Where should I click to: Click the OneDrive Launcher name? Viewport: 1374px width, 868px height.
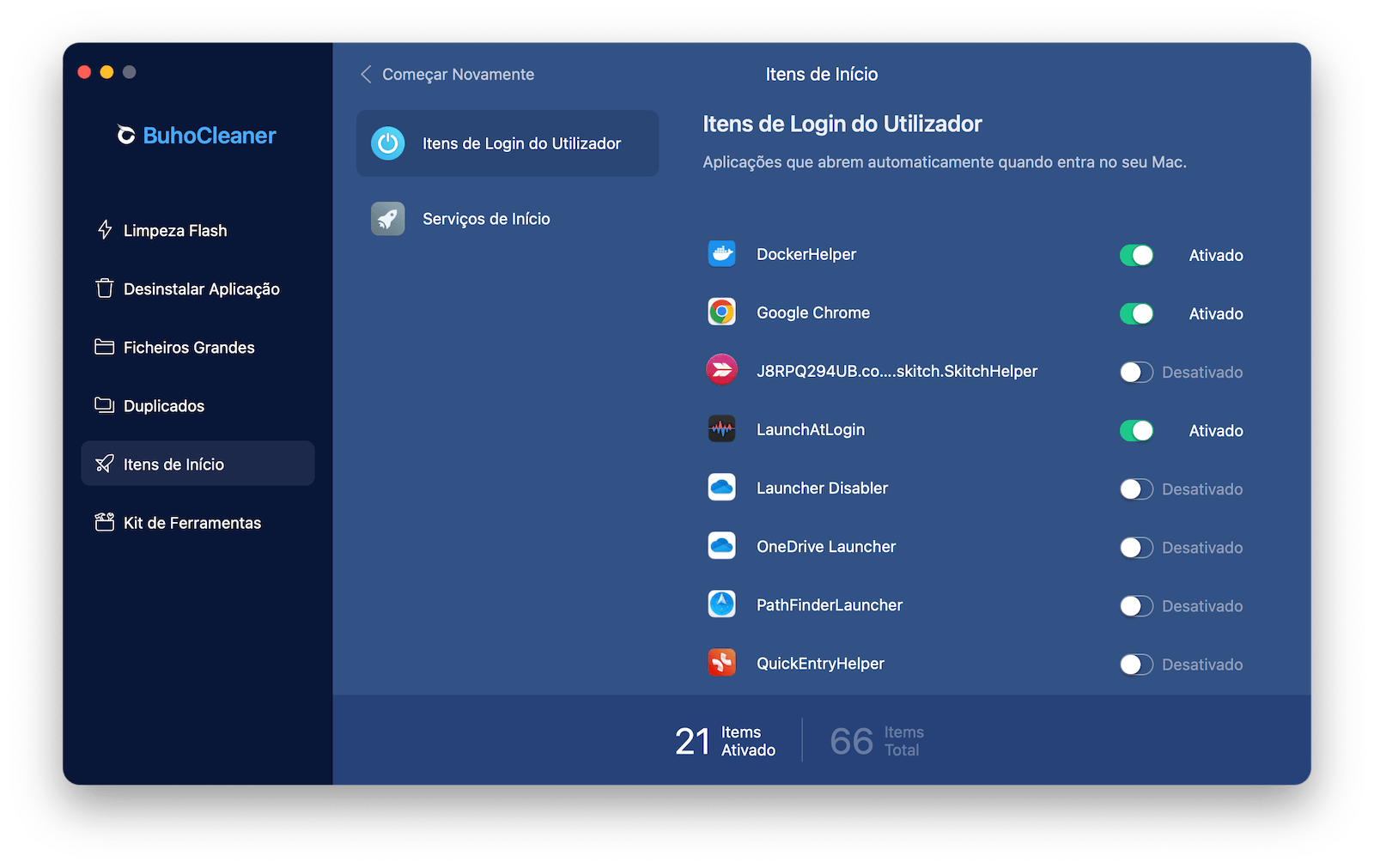coord(826,546)
